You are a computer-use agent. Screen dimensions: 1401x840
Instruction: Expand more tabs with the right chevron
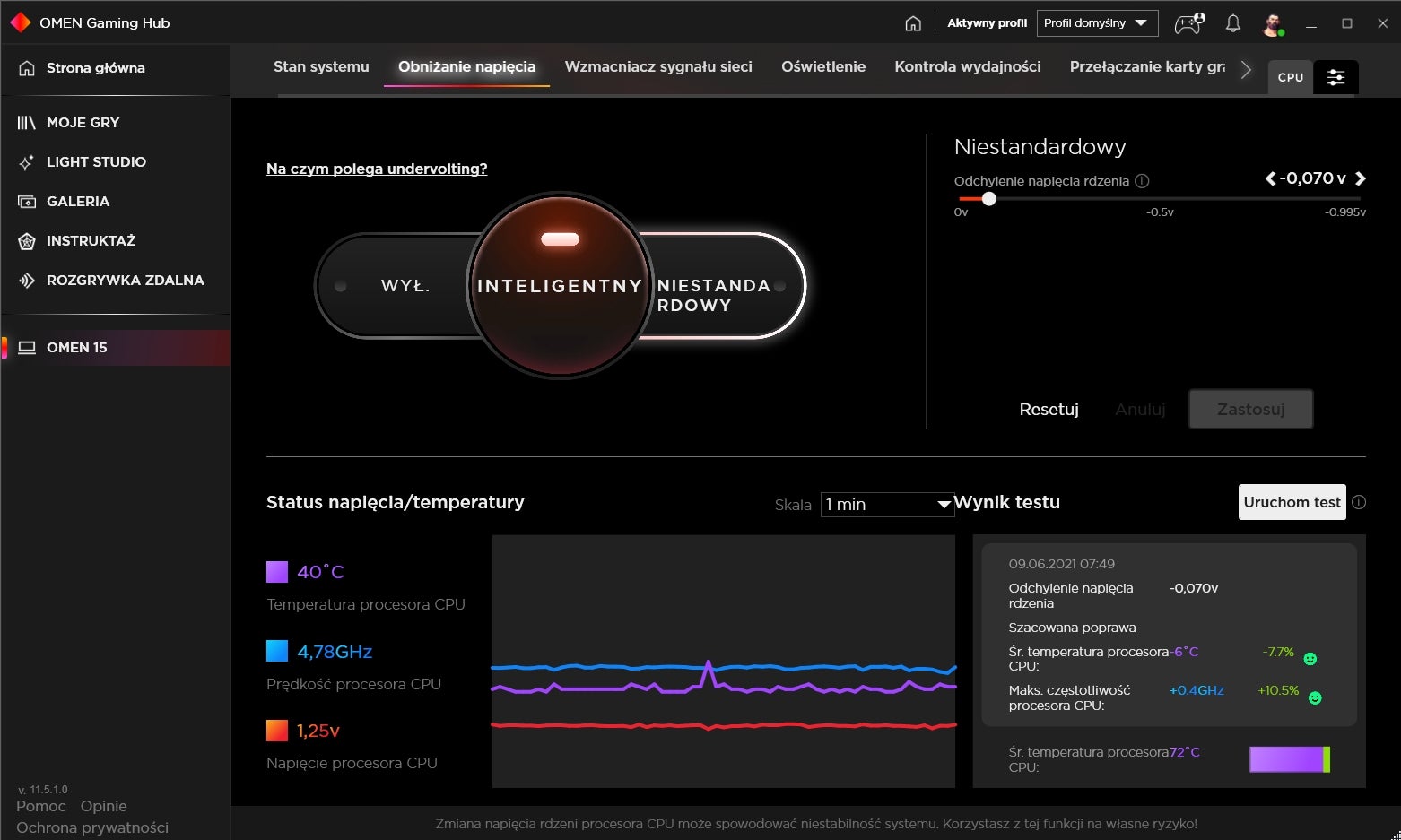[1246, 69]
